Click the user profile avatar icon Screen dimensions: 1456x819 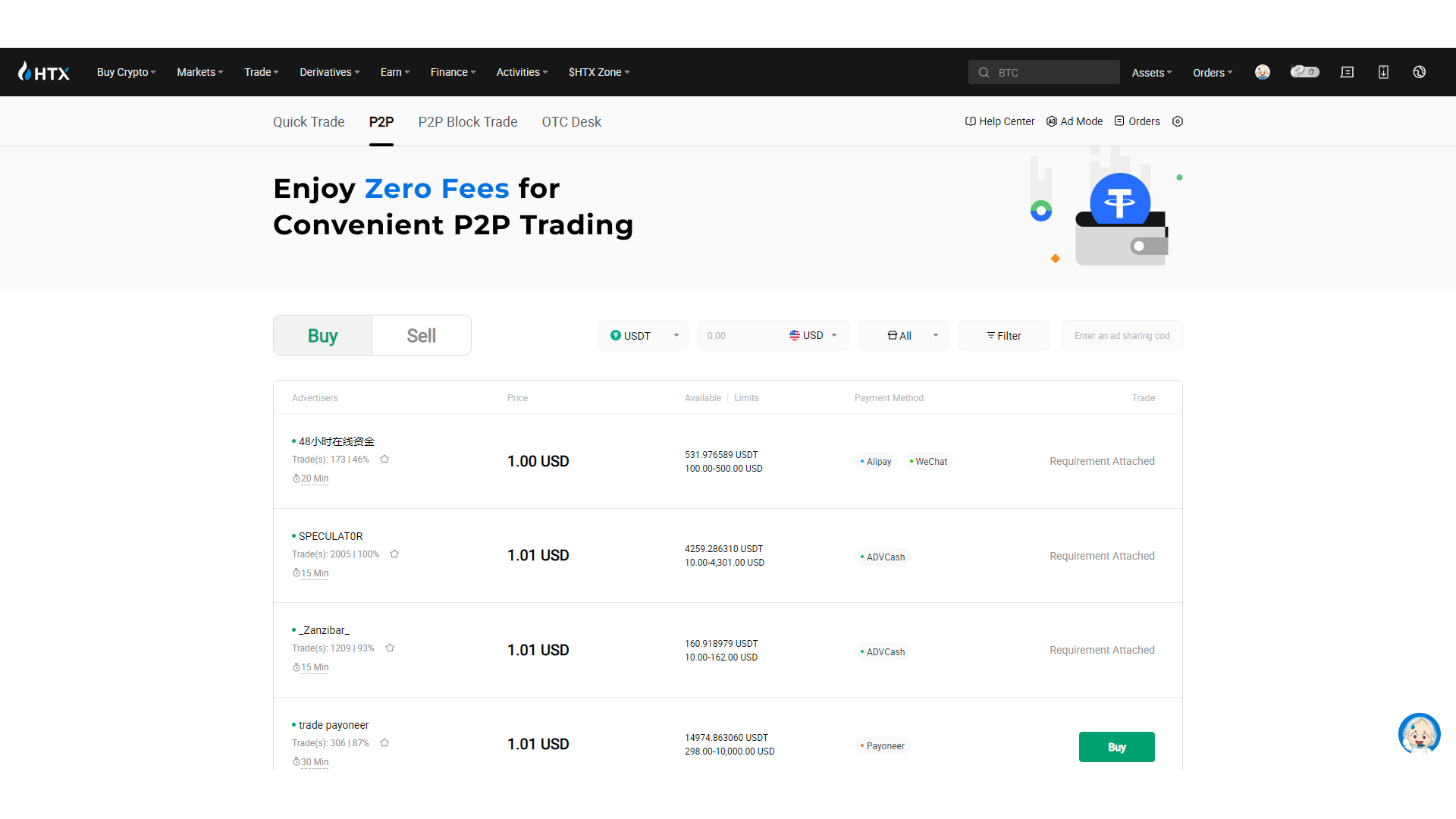1263,72
